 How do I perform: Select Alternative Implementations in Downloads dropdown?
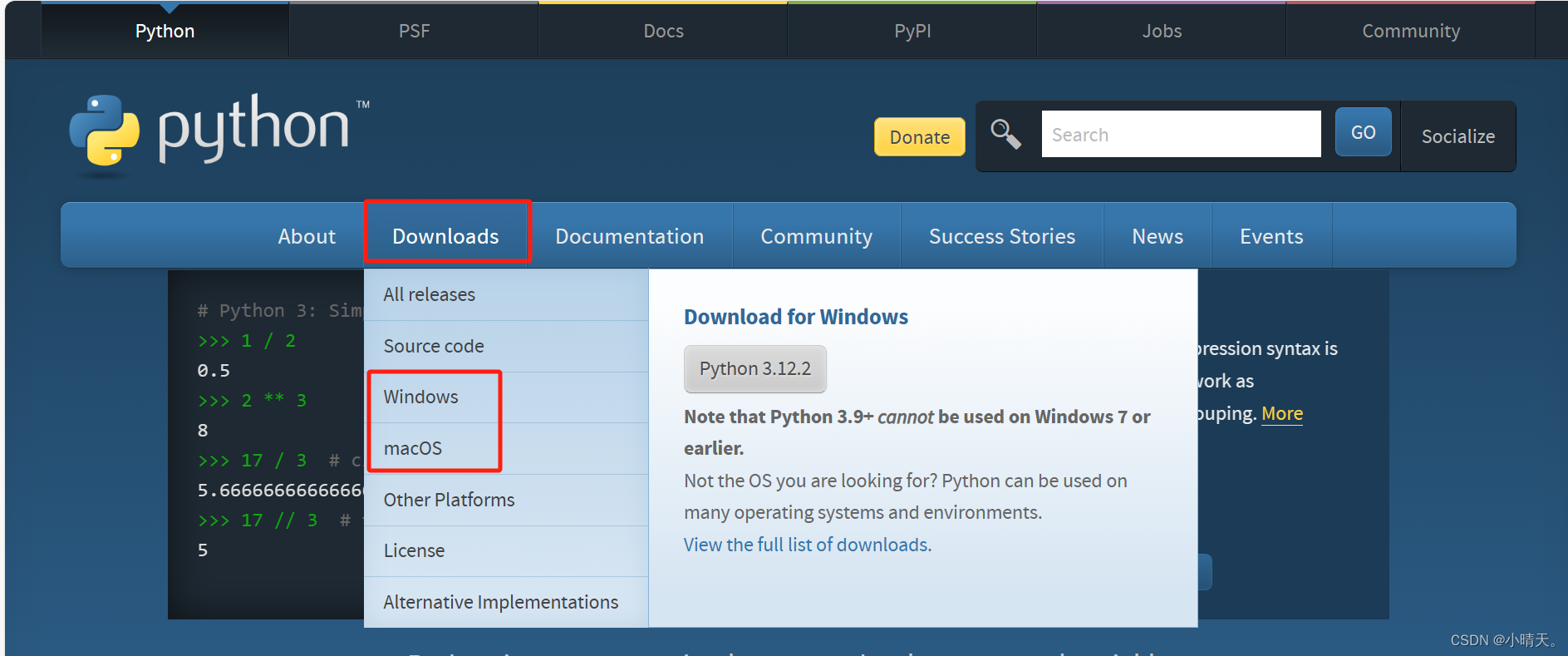click(506, 602)
